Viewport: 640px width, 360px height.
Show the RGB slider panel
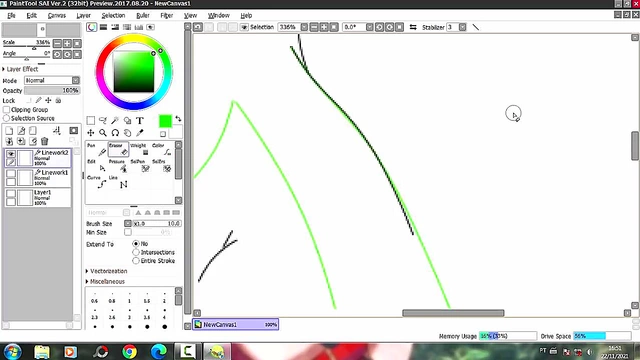pyautogui.click(x=103, y=27)
